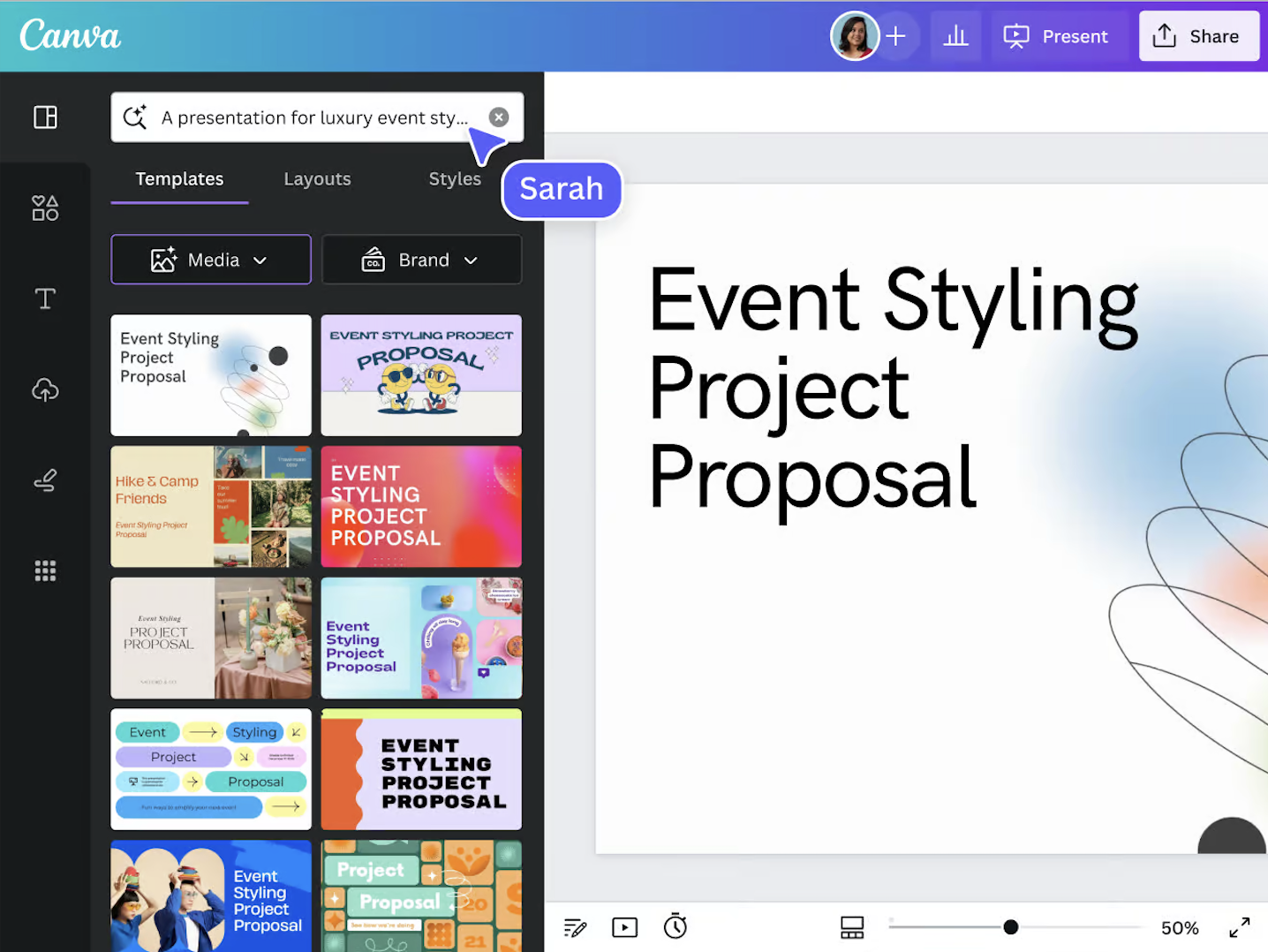Clear the search field with X
Image resolution: width=1268 pixels, height=952 pixels.
point(499,117)
